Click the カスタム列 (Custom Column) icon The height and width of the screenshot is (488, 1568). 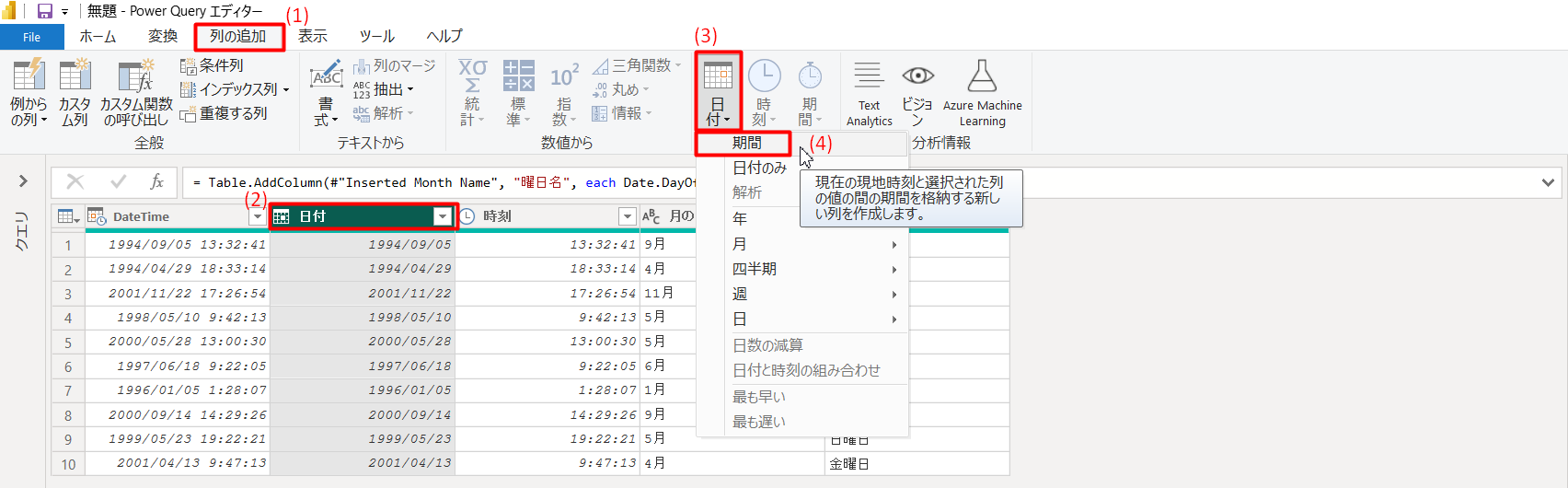click(75, 77)
